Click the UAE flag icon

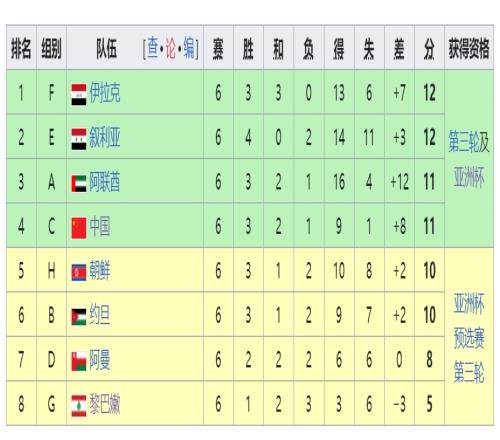click(x=79, y=184)
